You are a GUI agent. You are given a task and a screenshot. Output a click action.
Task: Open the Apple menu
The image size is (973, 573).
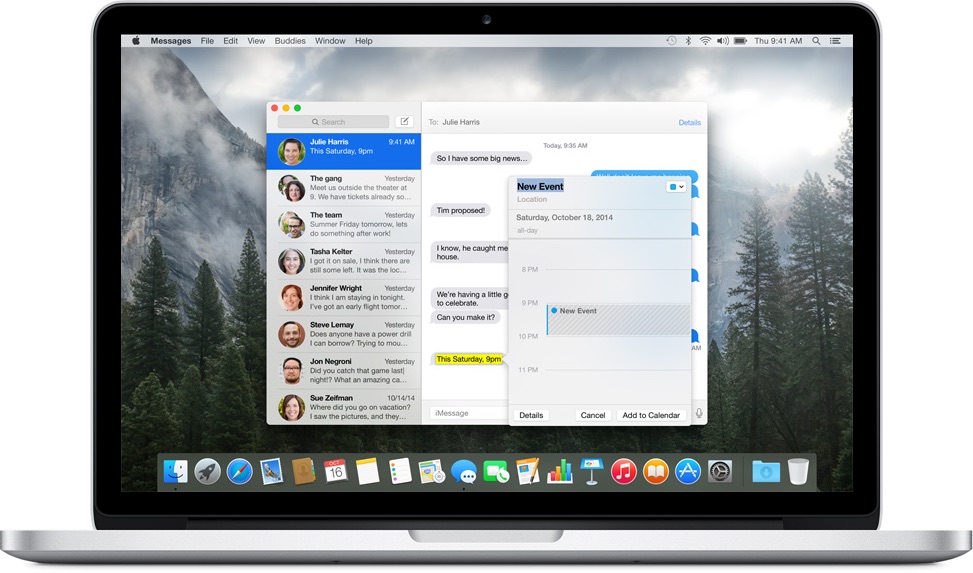click(x=136, y=40)
